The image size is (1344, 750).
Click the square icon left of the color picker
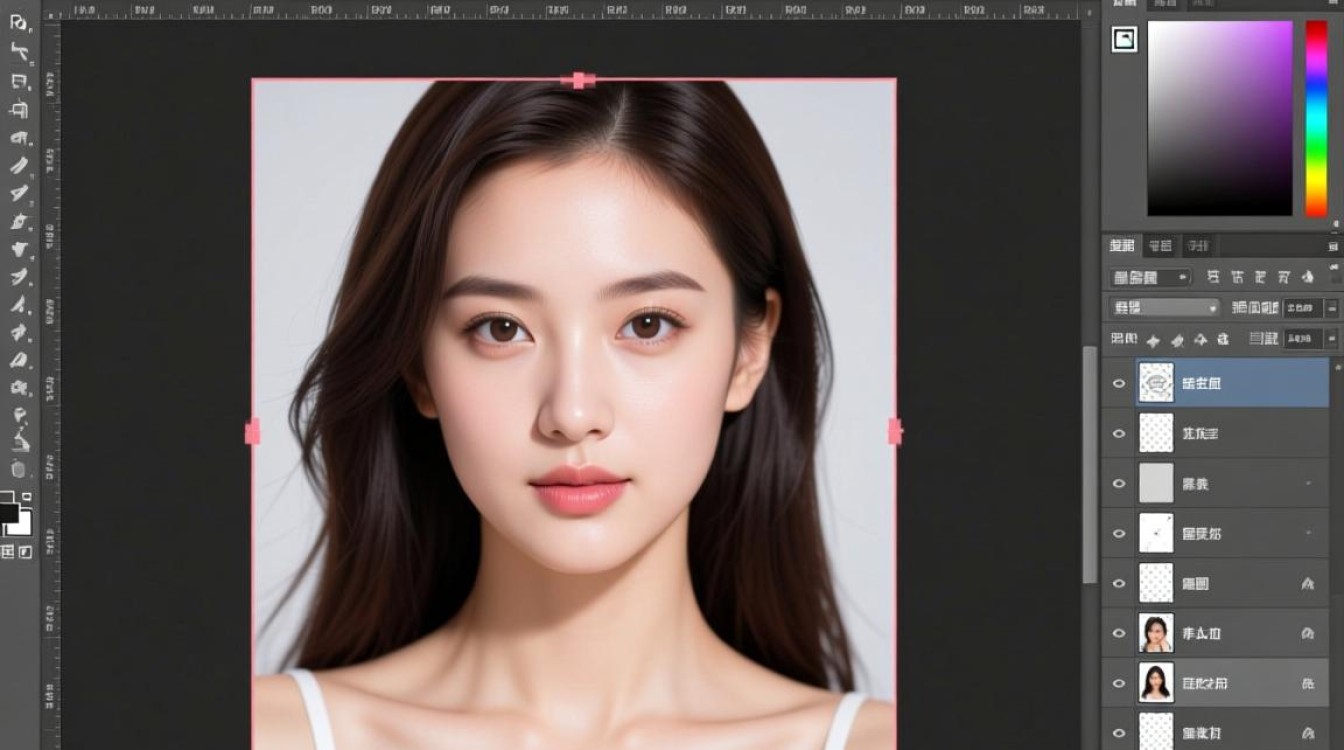[1124, 39]
